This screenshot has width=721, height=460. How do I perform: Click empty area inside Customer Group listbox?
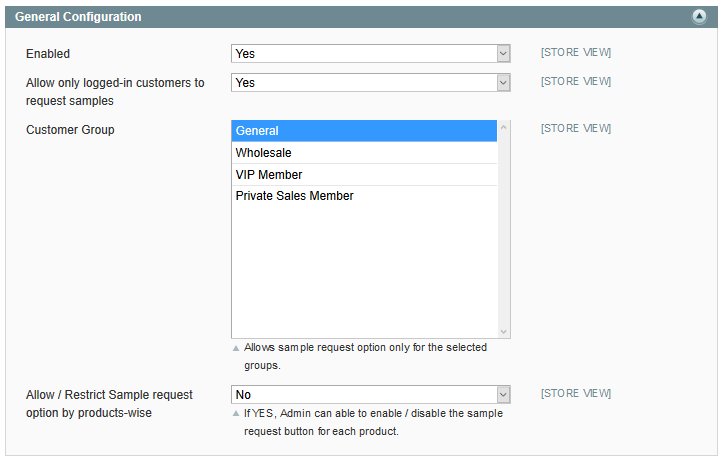(364, 271)
